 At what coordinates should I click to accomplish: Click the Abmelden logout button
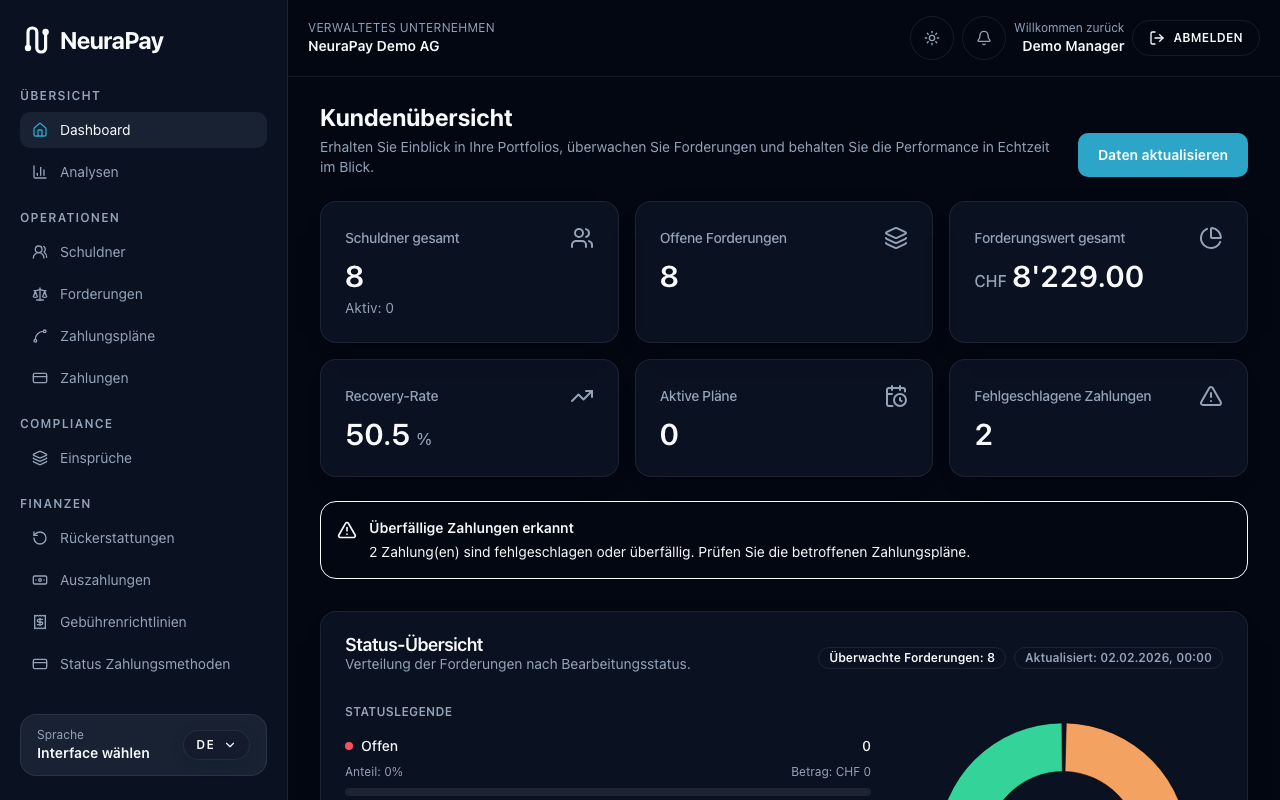pyautogui.click(x=1196, y=38)
